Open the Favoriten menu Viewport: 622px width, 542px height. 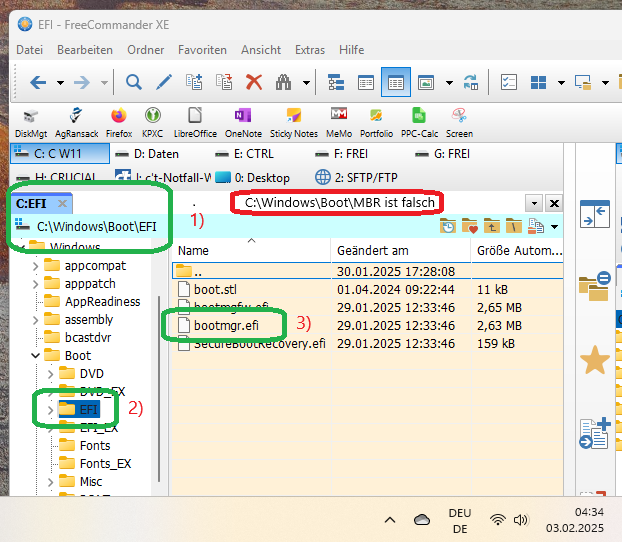[202, 50]
